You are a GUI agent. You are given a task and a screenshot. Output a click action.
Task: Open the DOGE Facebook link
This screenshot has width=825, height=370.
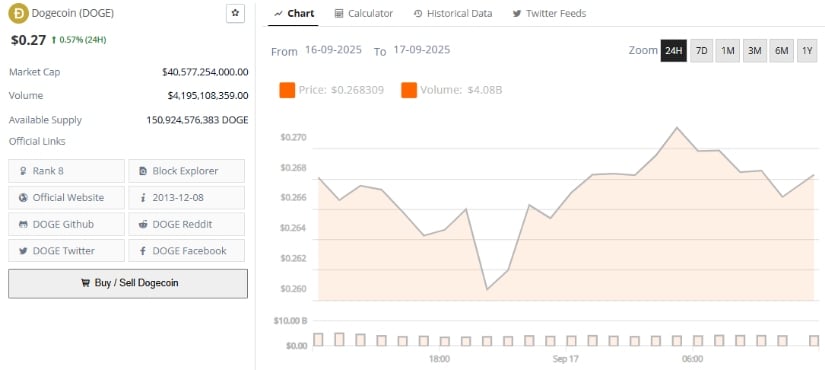pos(186,251)
